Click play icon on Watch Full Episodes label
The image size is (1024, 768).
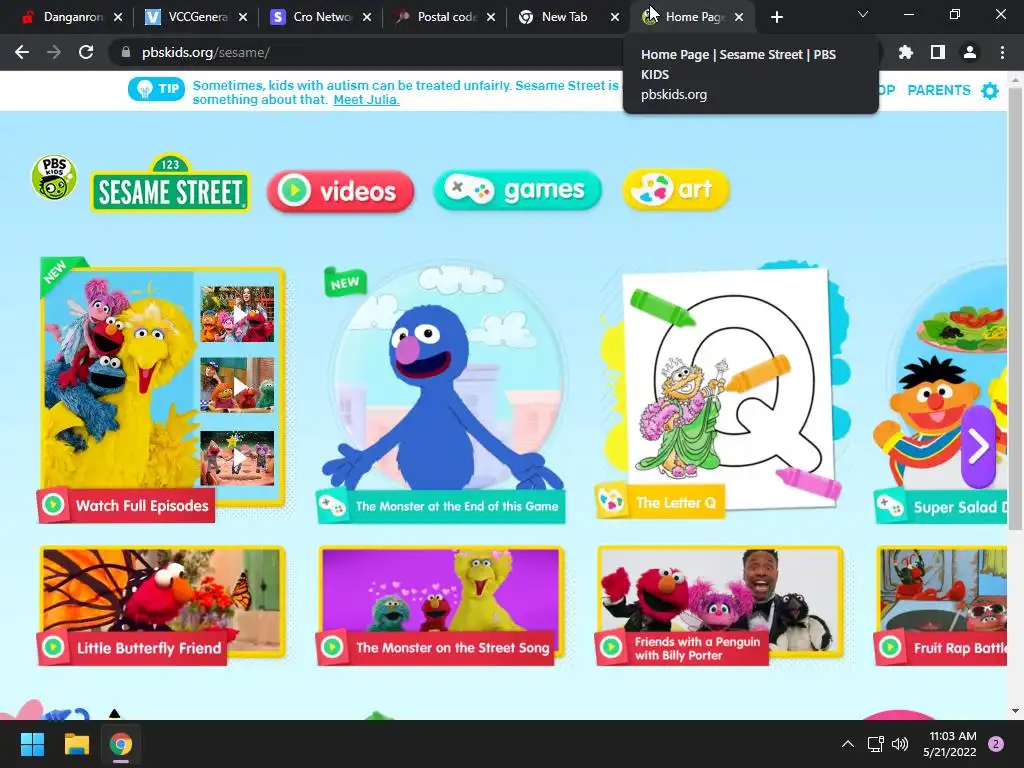[53, 505]
